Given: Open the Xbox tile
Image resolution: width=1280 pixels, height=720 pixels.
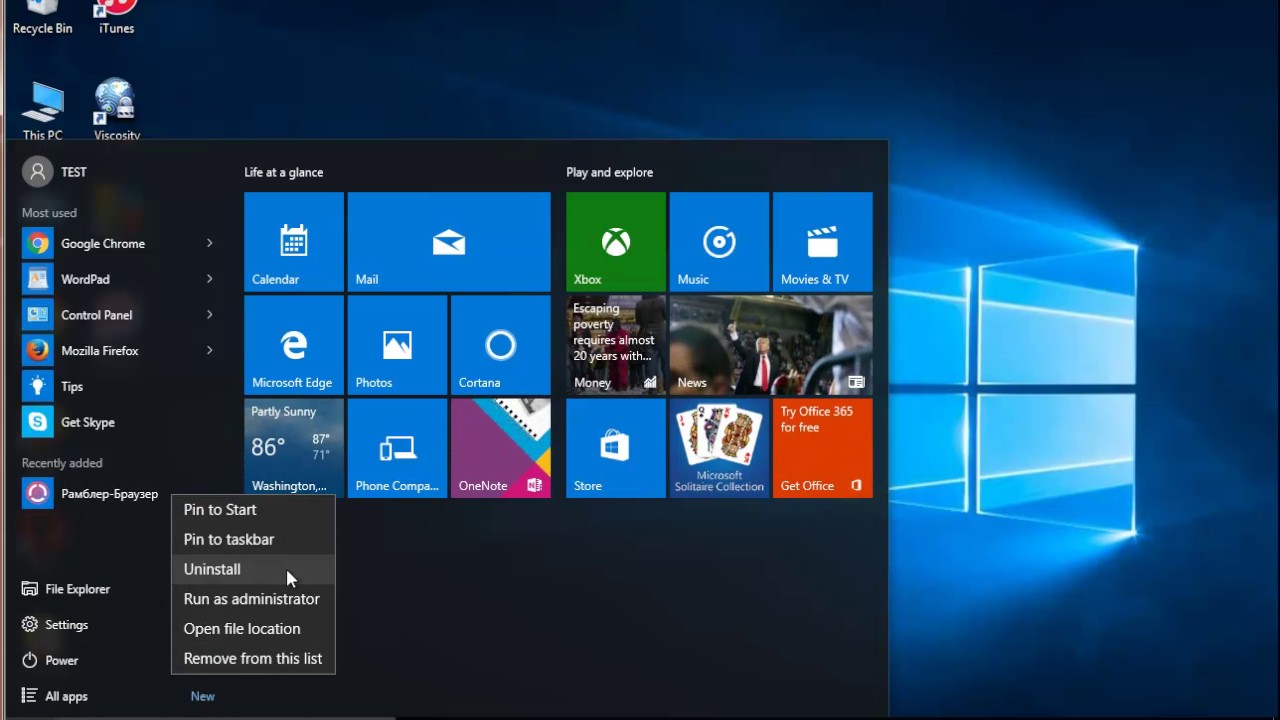Looking at the screenshot, I should click(616, 242).
